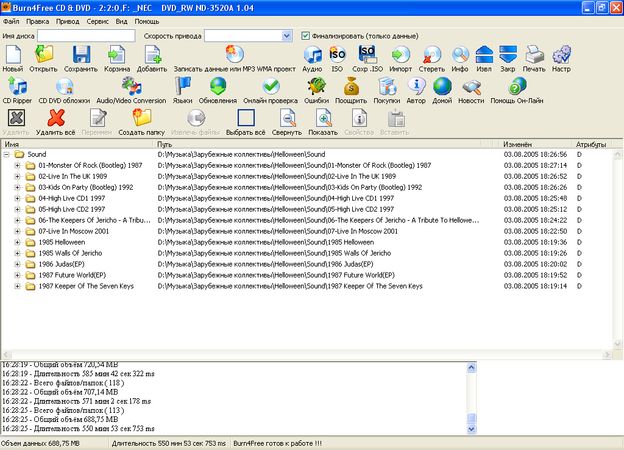Viewport: 624px width, 450px height.
Task: Click the Имя диска input field
Action: (86, 36)
